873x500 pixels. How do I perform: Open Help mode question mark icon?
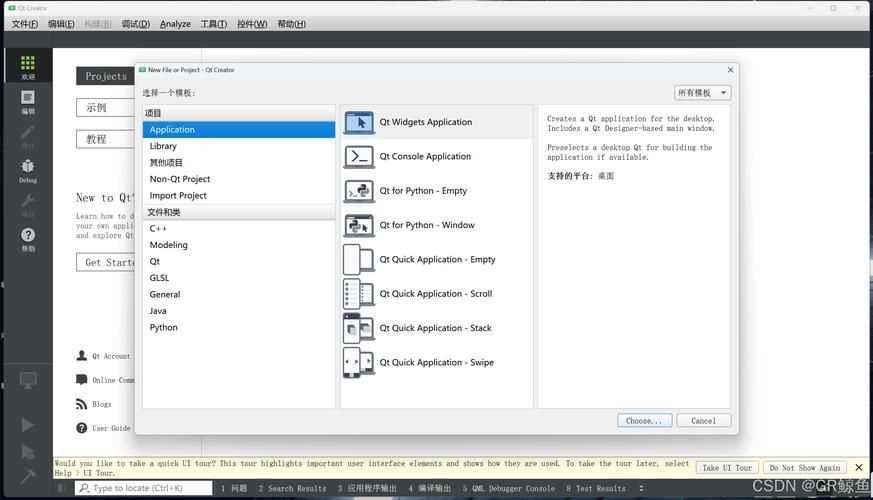tap(27, 239)
